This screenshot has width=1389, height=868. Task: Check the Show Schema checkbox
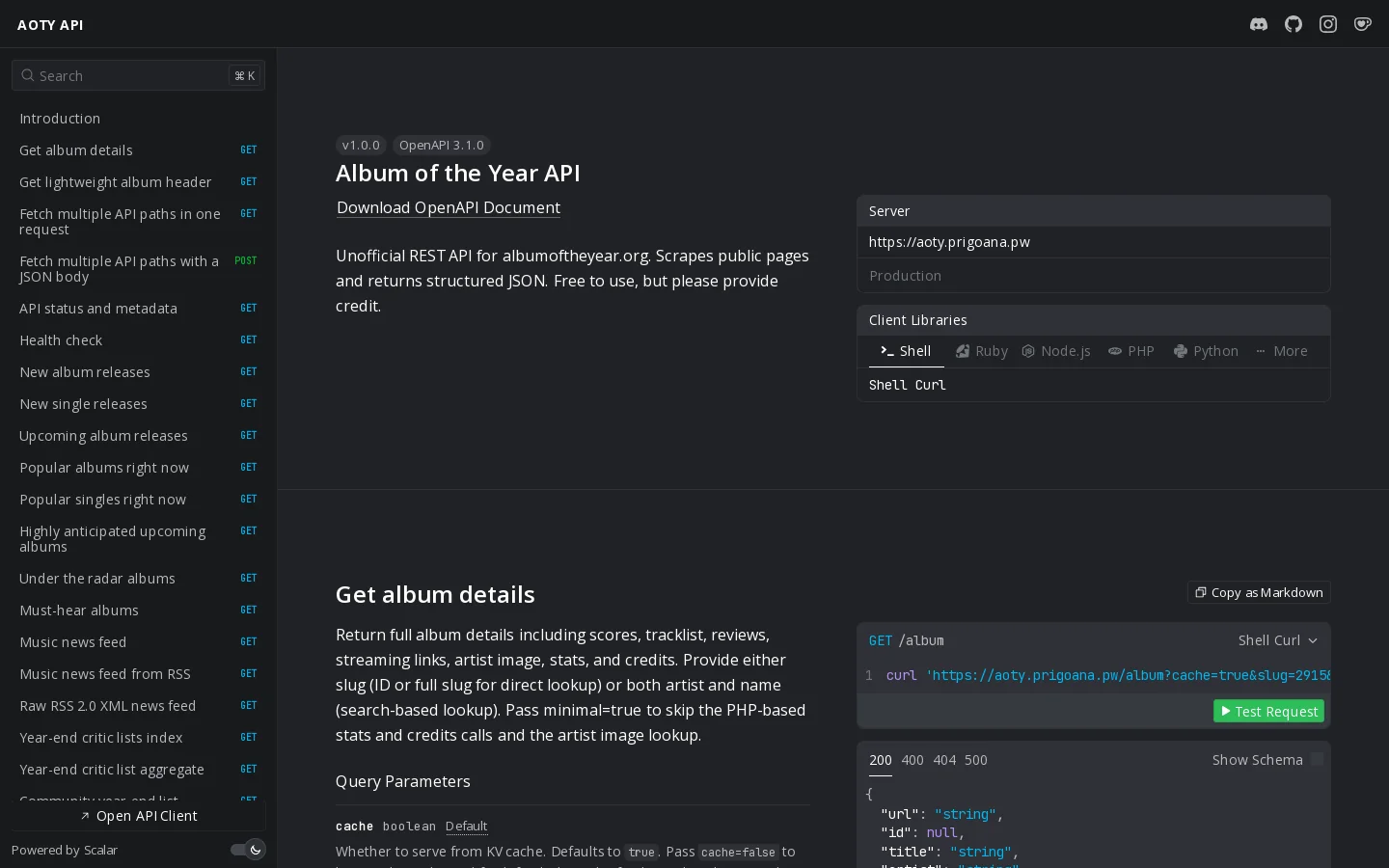point(1317,760)
